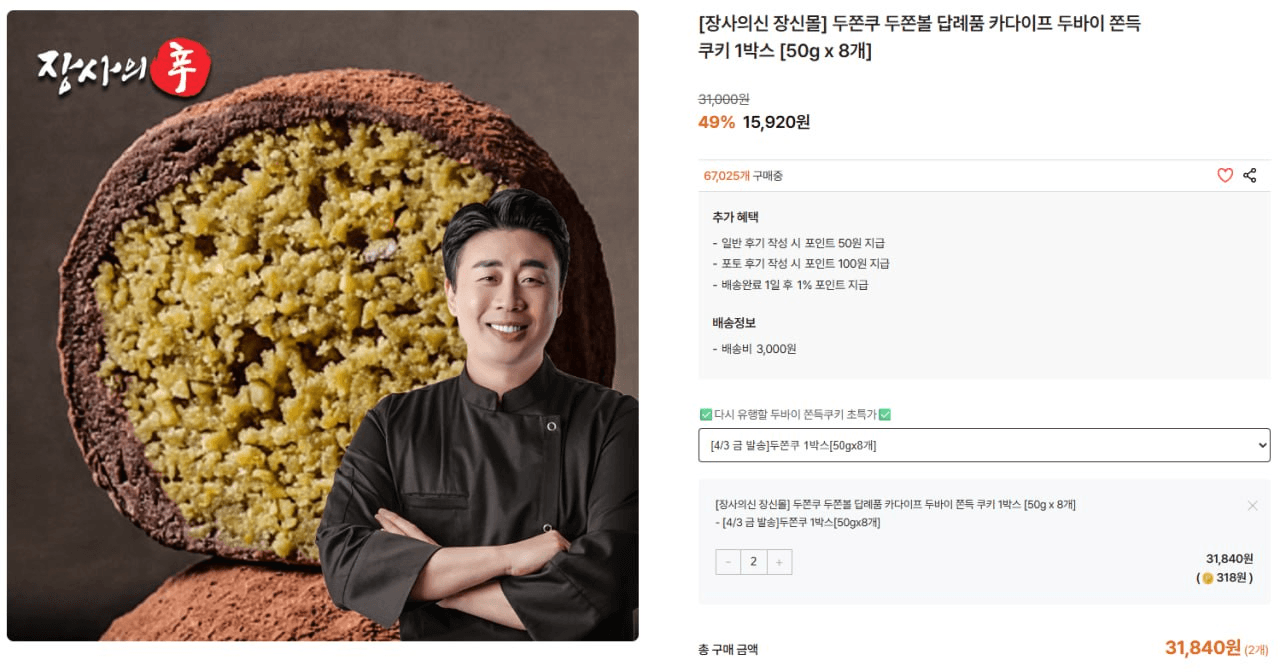The height and width of the screenshot is (672, 1280).
Task: Open the 두쫀쿠 1박스 option dropdown
Action: click(984, 445)
